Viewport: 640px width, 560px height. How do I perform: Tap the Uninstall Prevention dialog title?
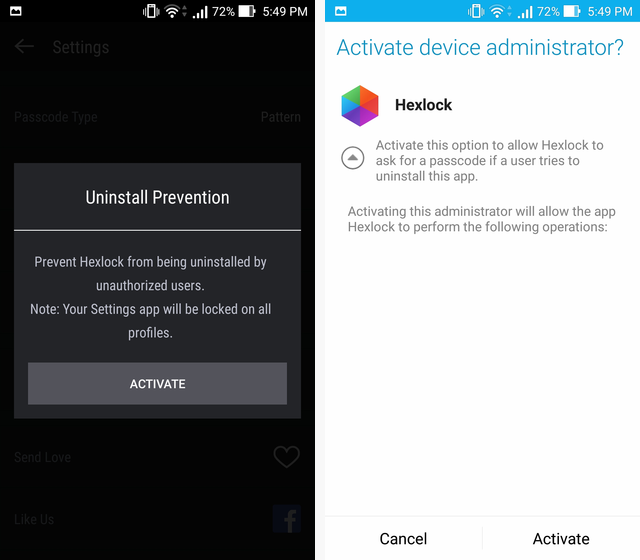[158, 198]
